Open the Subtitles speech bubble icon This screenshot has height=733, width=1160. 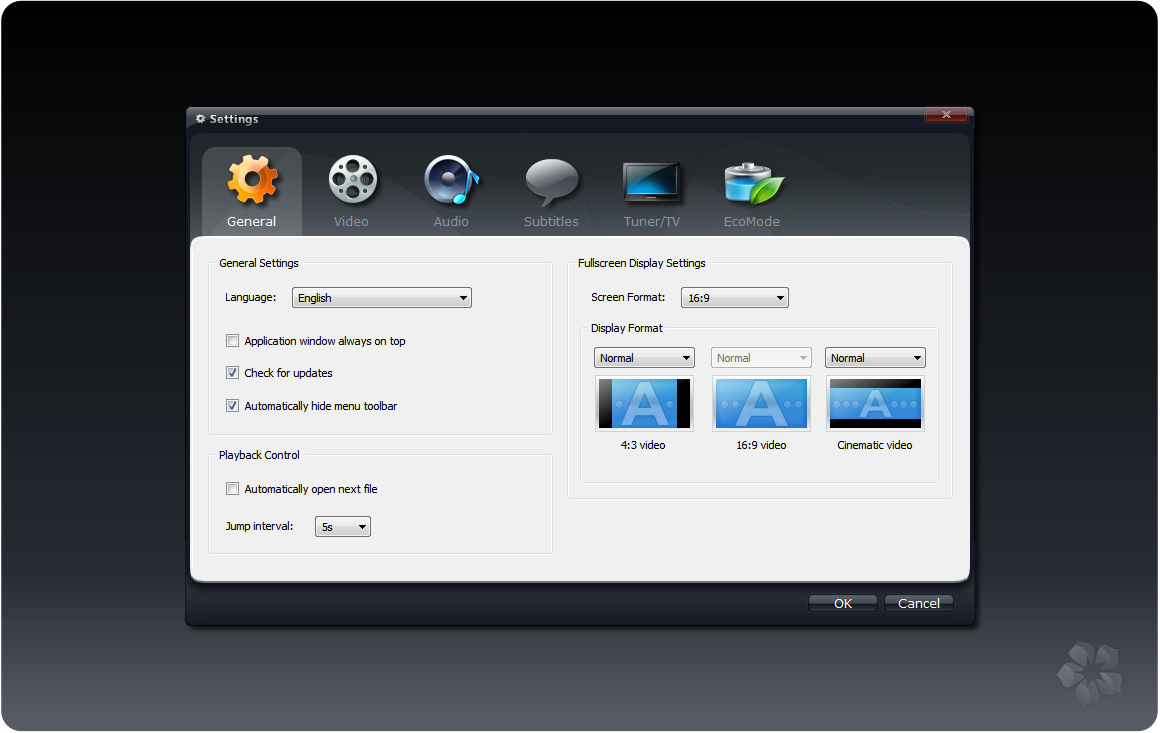[551, 182]
